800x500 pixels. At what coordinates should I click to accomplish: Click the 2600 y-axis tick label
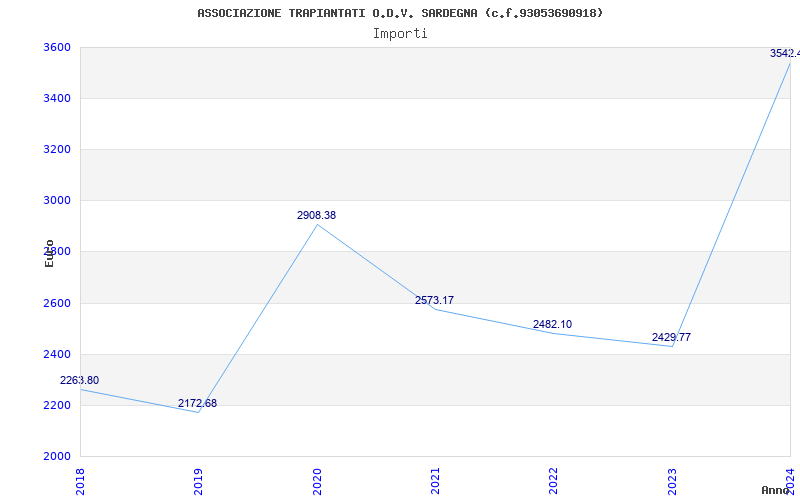57,303
